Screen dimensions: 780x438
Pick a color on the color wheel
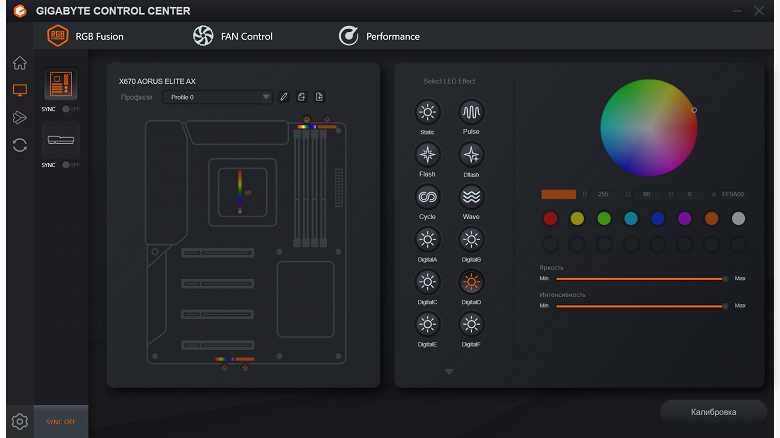point(649,127)
